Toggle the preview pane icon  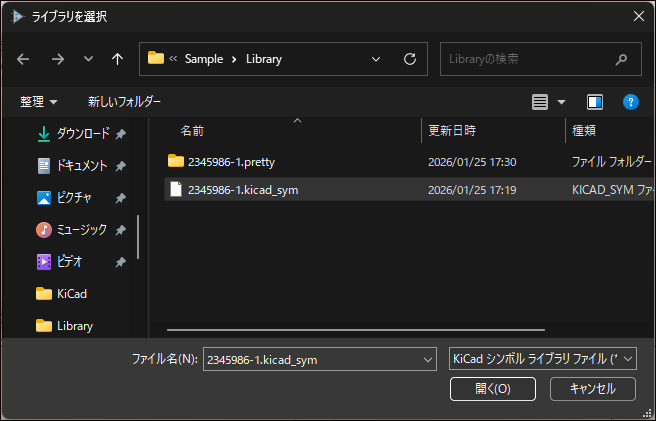tap(595, 102)
